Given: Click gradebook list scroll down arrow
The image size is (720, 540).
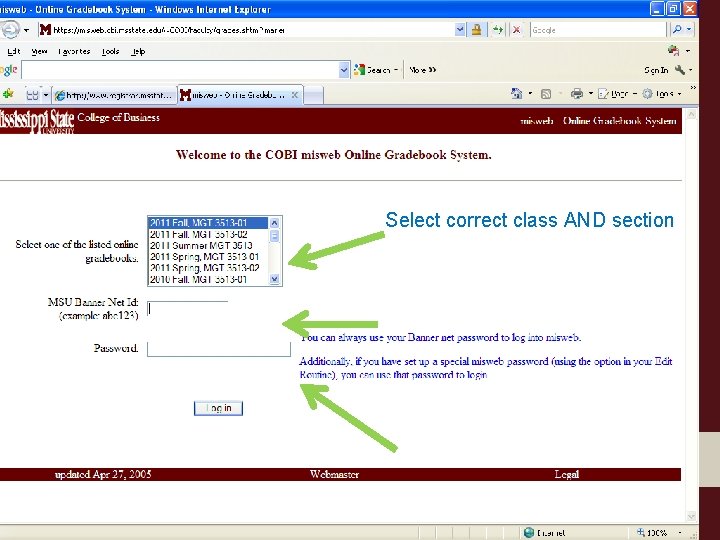Looking at the screenshot, I should tap(275, 279).
